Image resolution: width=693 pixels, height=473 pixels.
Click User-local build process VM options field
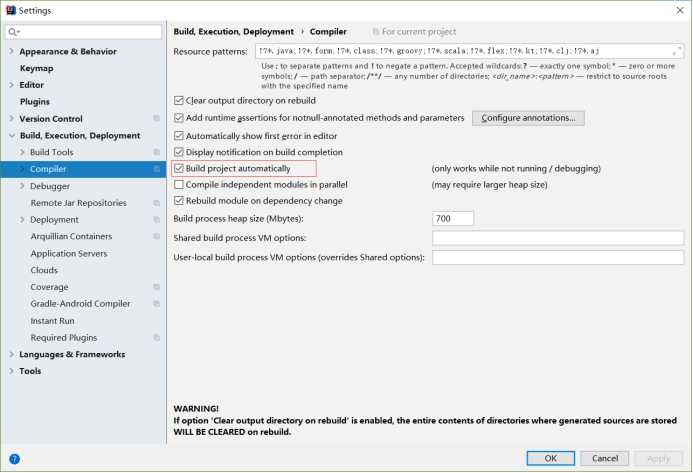[558, 257]
